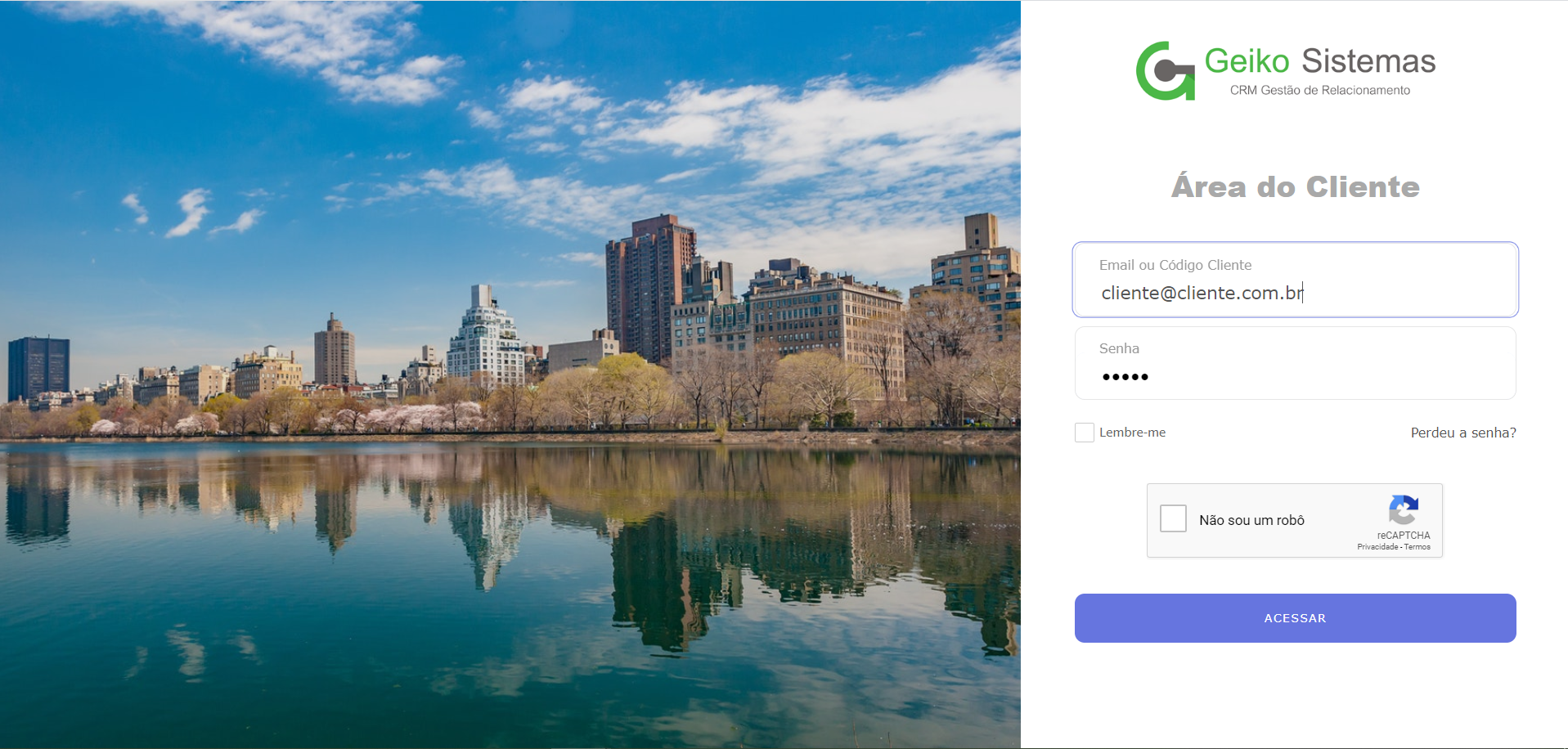1568x749 pixels.
Task: Click the masked password dots
Action: click(1125, 377)
